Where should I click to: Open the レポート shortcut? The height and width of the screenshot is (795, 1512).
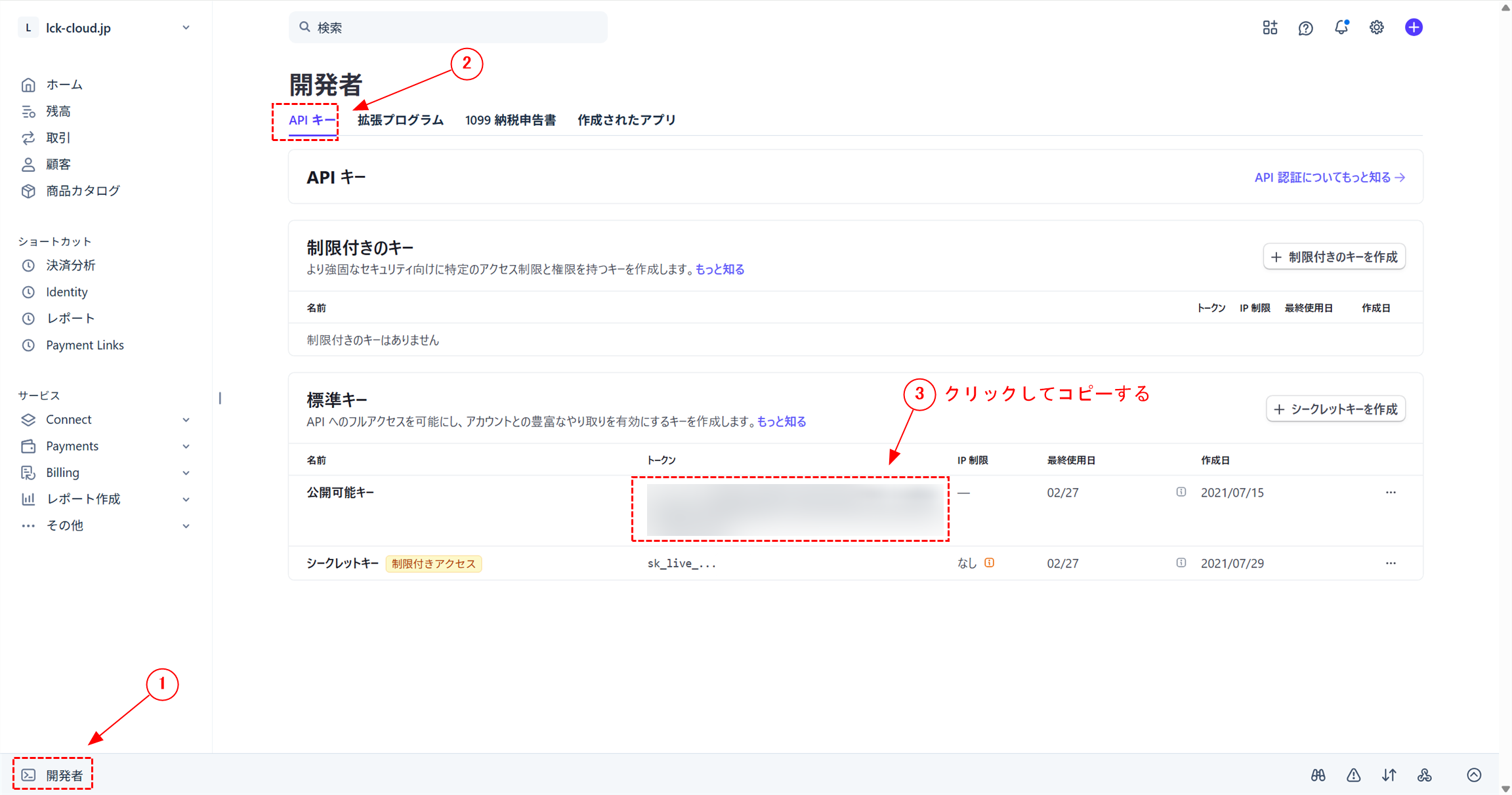click(x=58, y=318)
